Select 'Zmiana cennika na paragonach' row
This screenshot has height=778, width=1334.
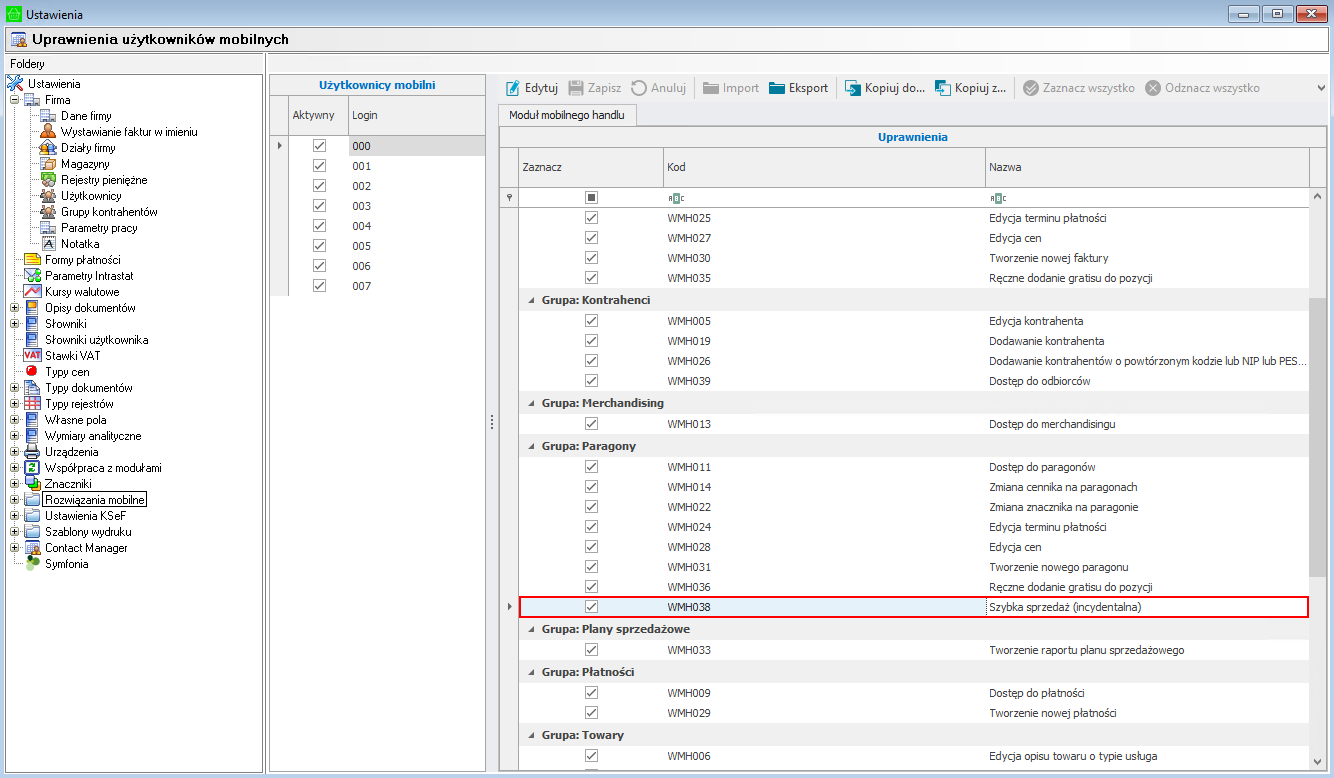click(913, 487)
